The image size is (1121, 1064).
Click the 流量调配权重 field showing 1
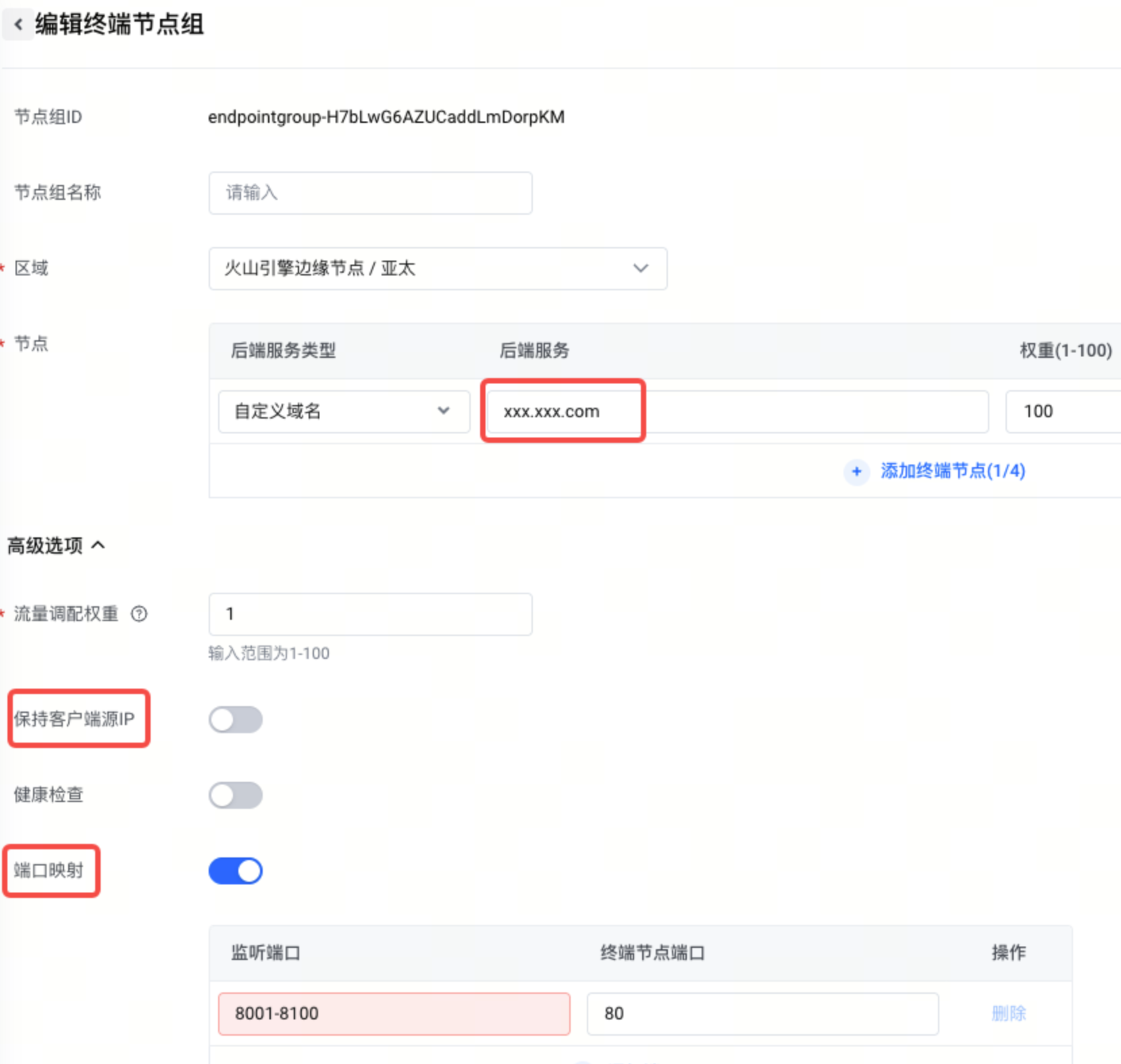click(x=370, y=614)
